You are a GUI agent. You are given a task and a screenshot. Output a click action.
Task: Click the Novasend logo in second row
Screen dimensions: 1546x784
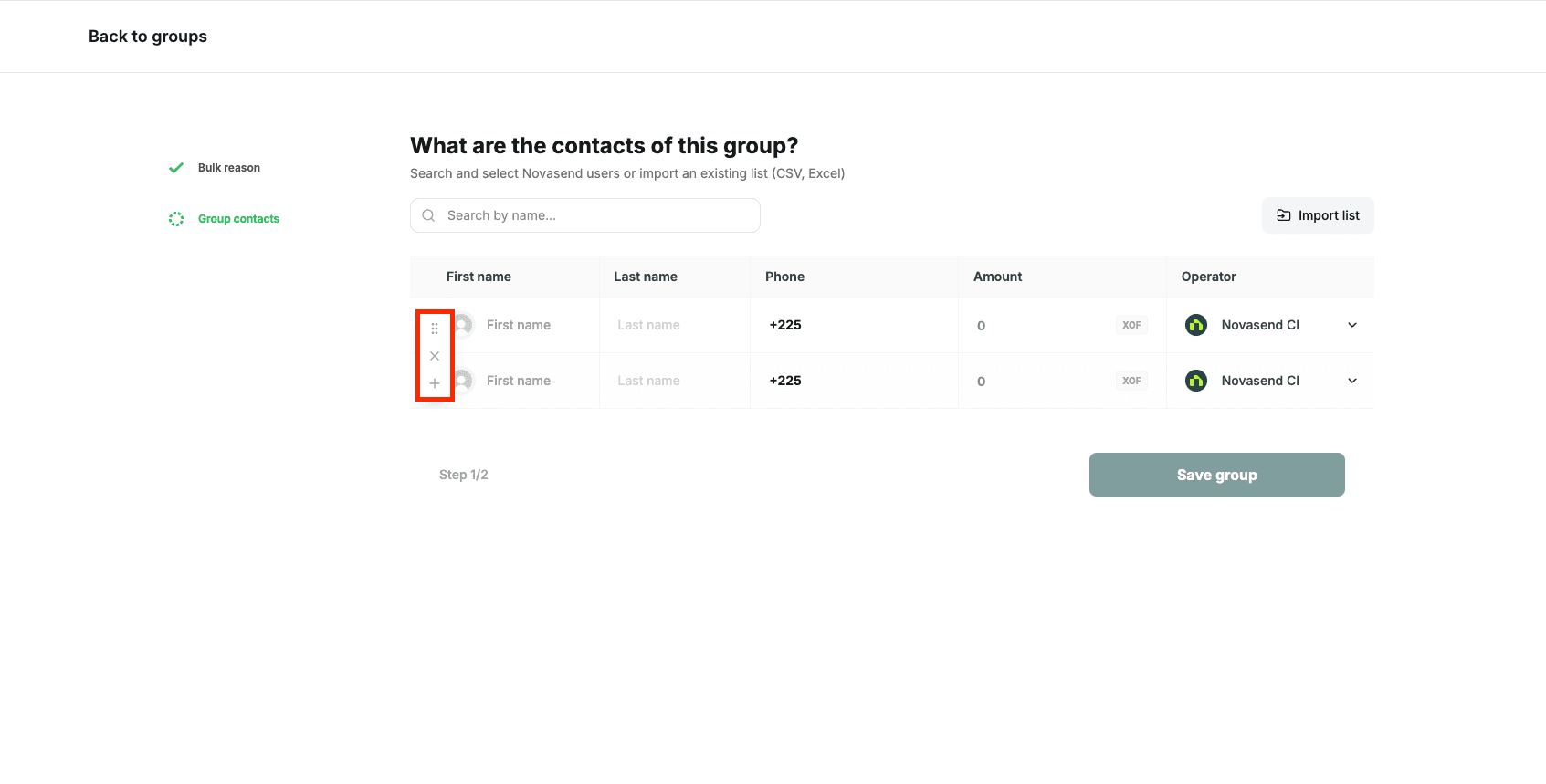[1196, 381]
